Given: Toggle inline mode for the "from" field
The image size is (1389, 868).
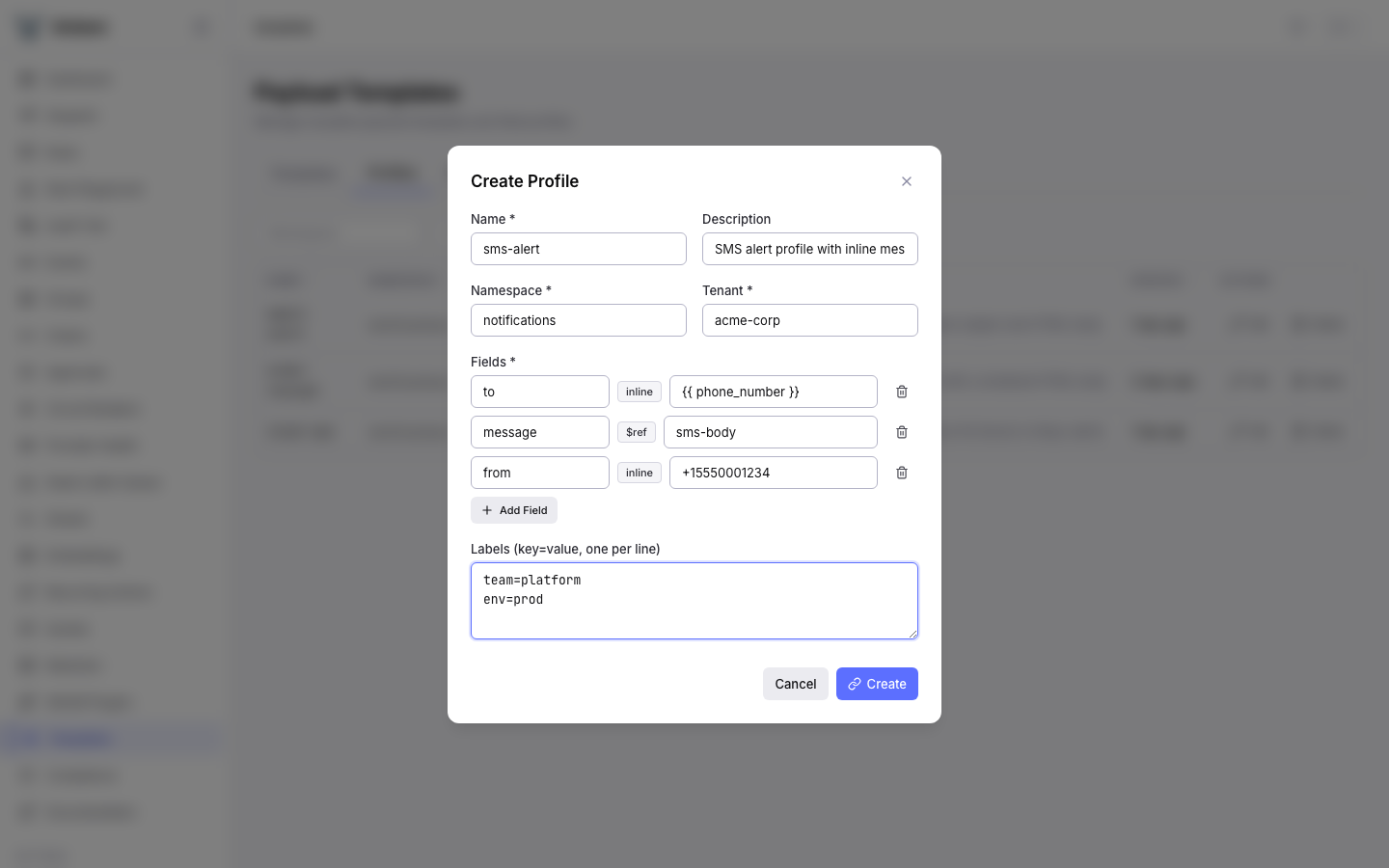Looking at the screenshot, I should (x=639, y=473).
